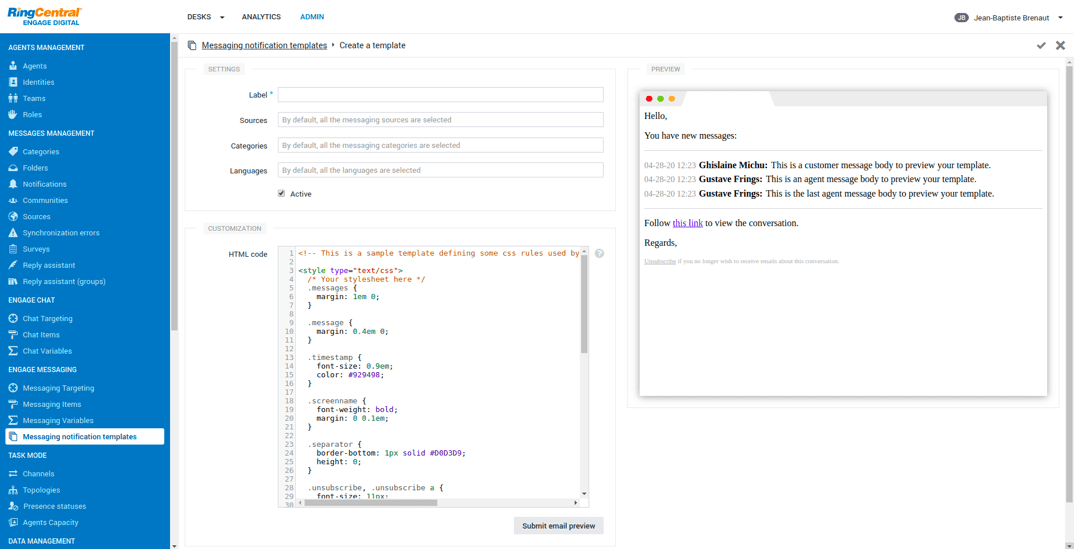Click the Synchronization errors warning icon
This screenshot has width=1074, height=549.
click(13, 233)
